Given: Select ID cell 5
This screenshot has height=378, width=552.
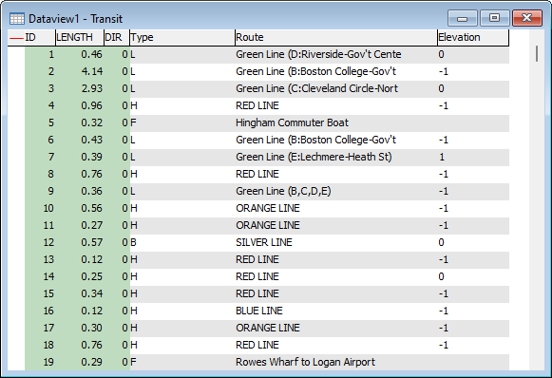Looking at the screenshot, I should [40, 123].
